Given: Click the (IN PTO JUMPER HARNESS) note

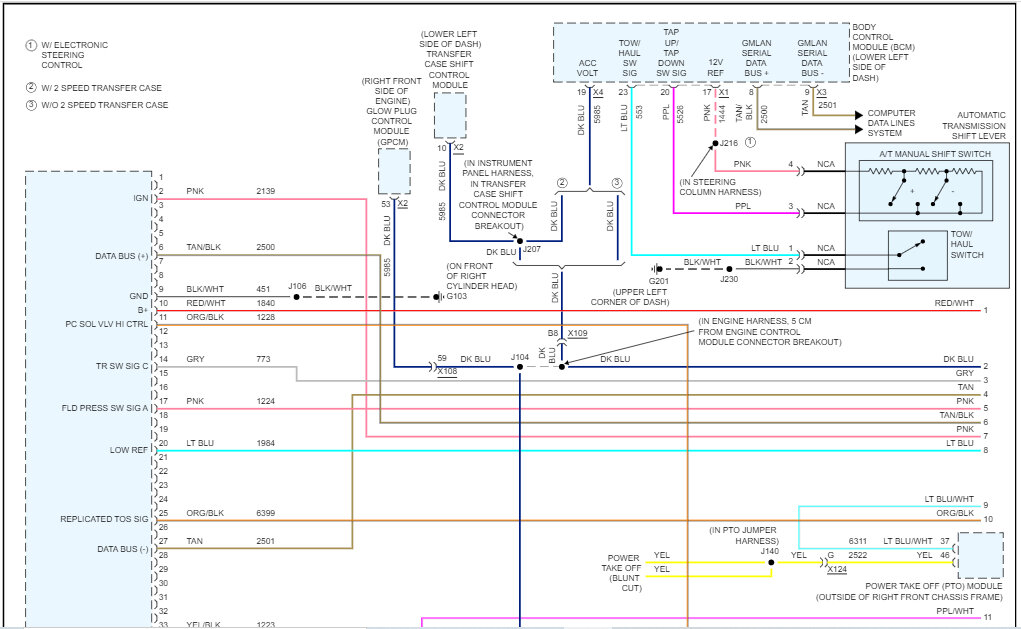Looking at the screenshot, I should [x=744, y=535].
